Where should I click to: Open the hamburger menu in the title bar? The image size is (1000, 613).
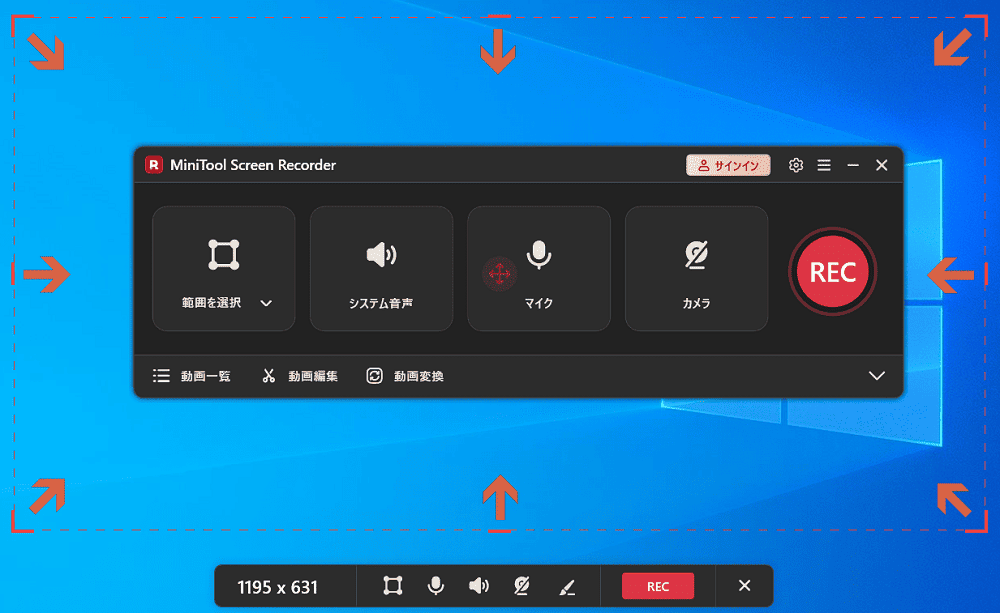tap(824, 165)
